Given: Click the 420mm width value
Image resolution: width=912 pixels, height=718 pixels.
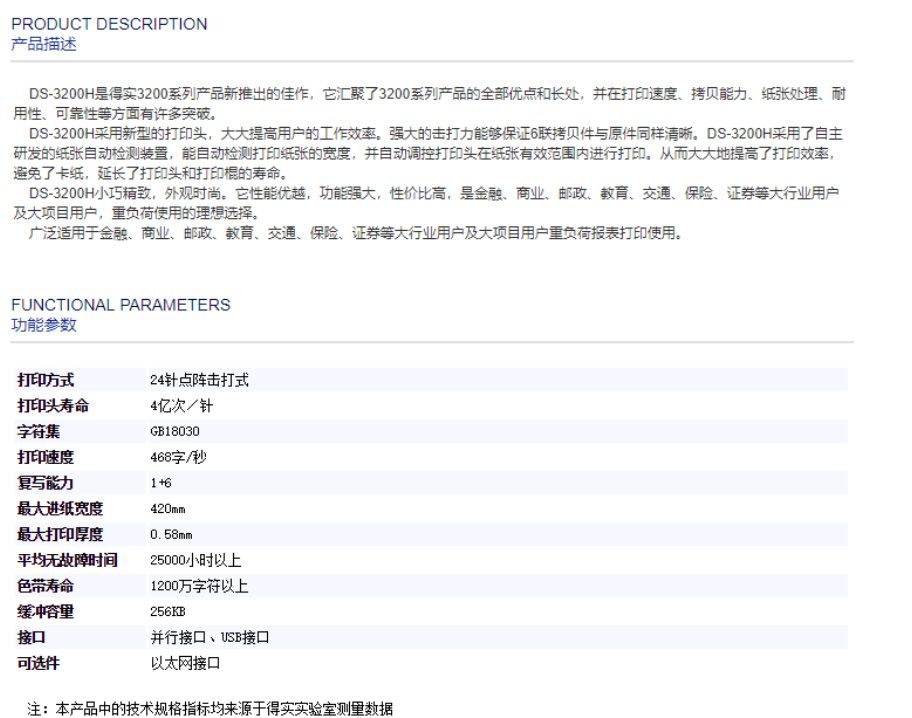Looking at the screenshot, I should click(x=168, y=509).
